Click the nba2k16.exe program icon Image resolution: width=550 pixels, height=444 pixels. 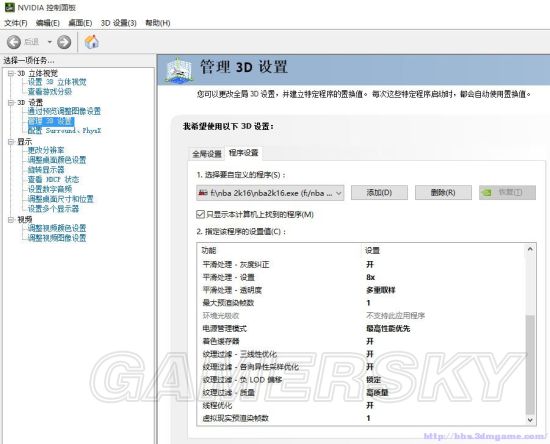point(203,193)
